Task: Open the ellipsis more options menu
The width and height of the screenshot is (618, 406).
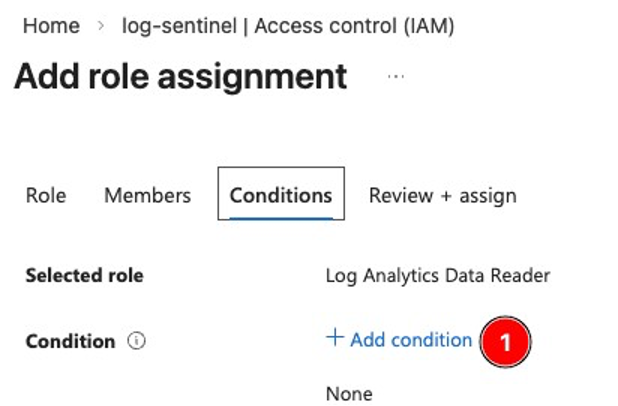Action: click(396, 76)
